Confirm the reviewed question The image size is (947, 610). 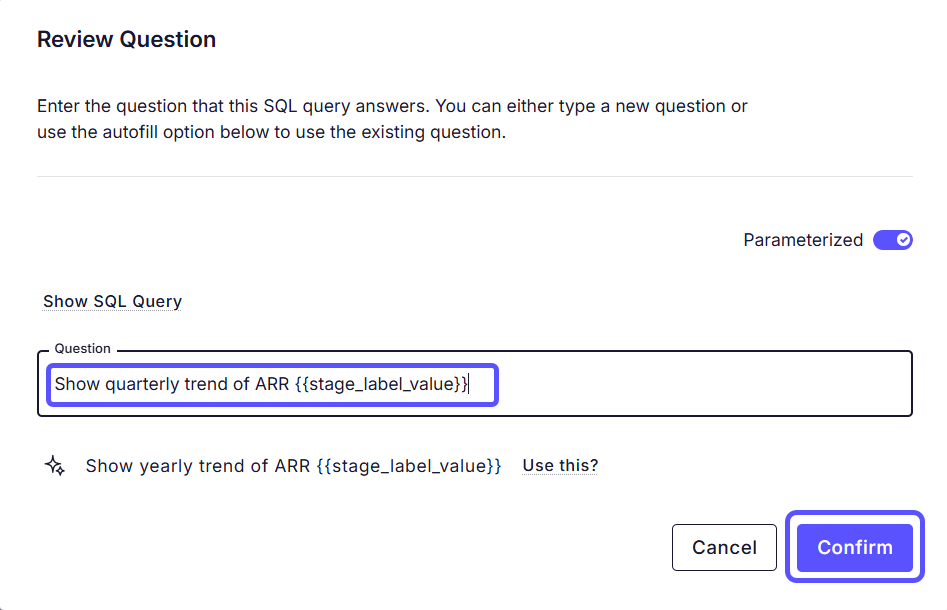854,547
